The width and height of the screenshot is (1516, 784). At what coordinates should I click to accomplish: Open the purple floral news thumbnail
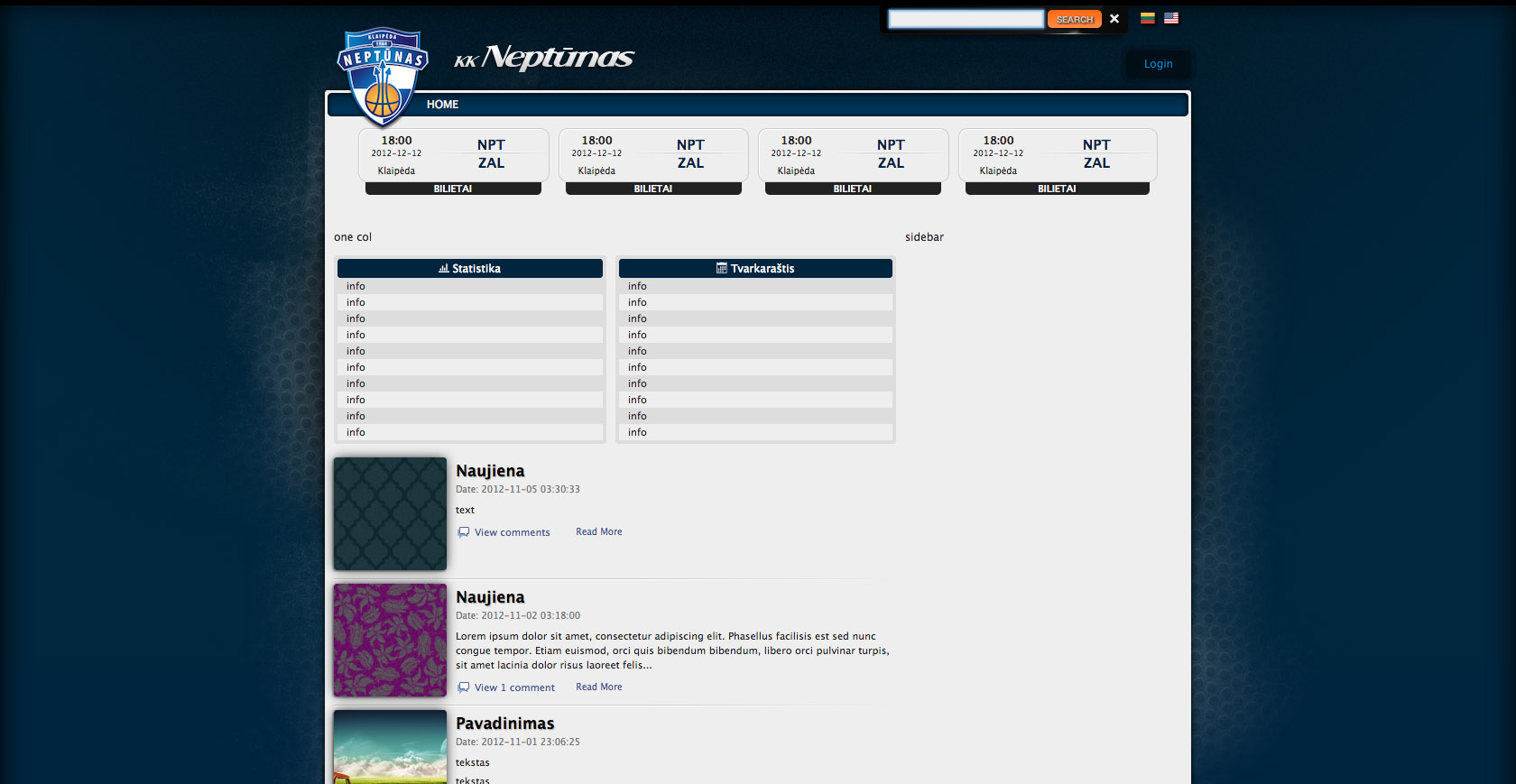(x=390, y=640)
